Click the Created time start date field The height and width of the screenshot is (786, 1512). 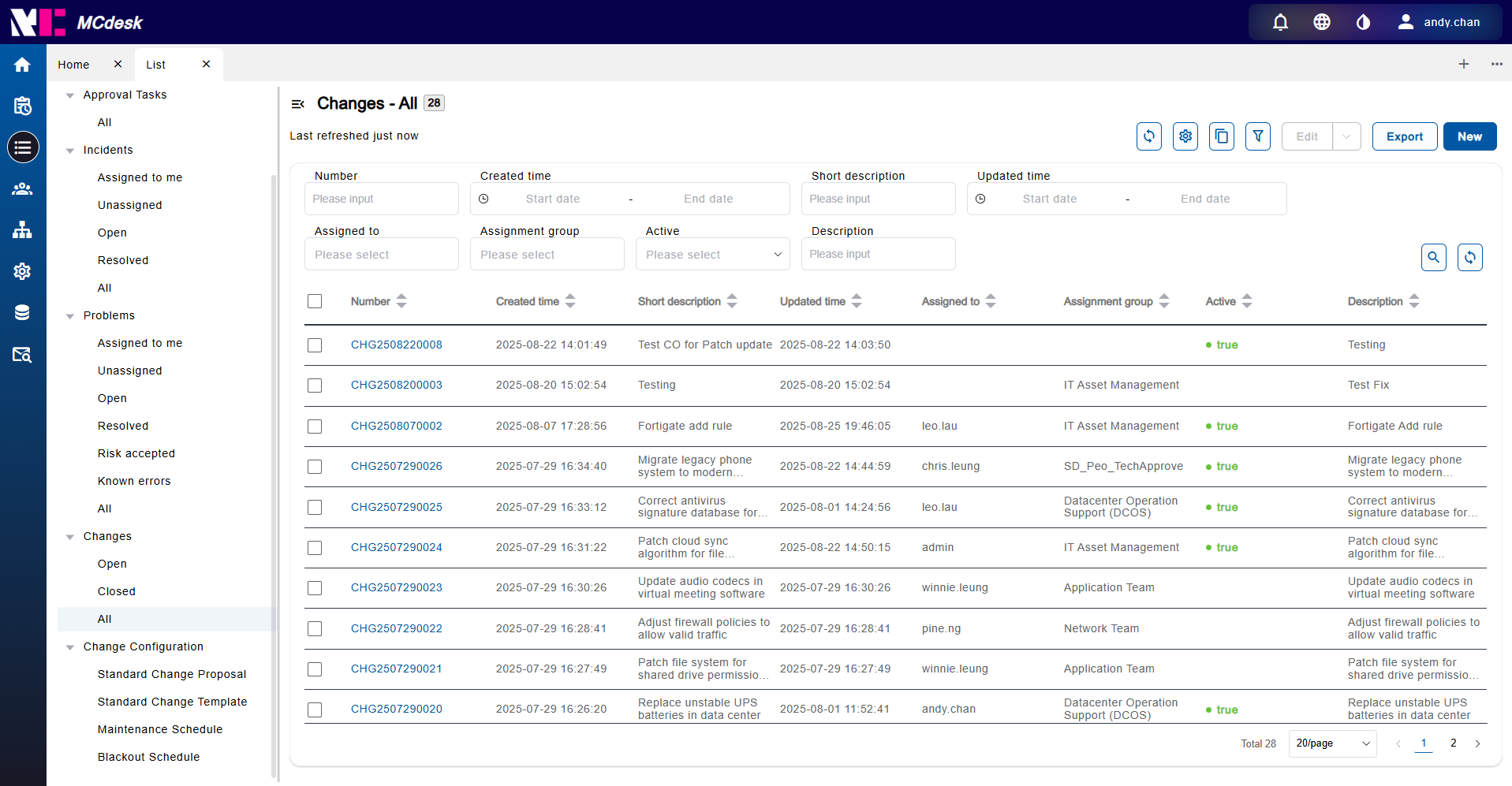point(553,199)
